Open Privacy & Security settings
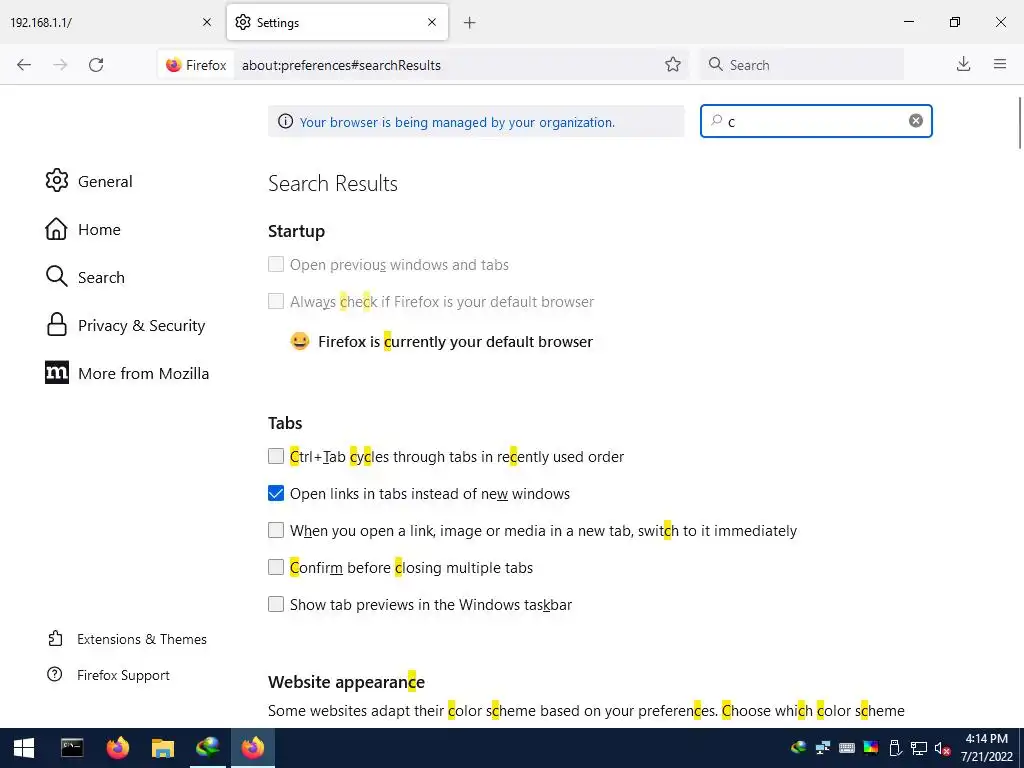The height and width of the screenshot is (768, 1024). click(x=125, y=325)
